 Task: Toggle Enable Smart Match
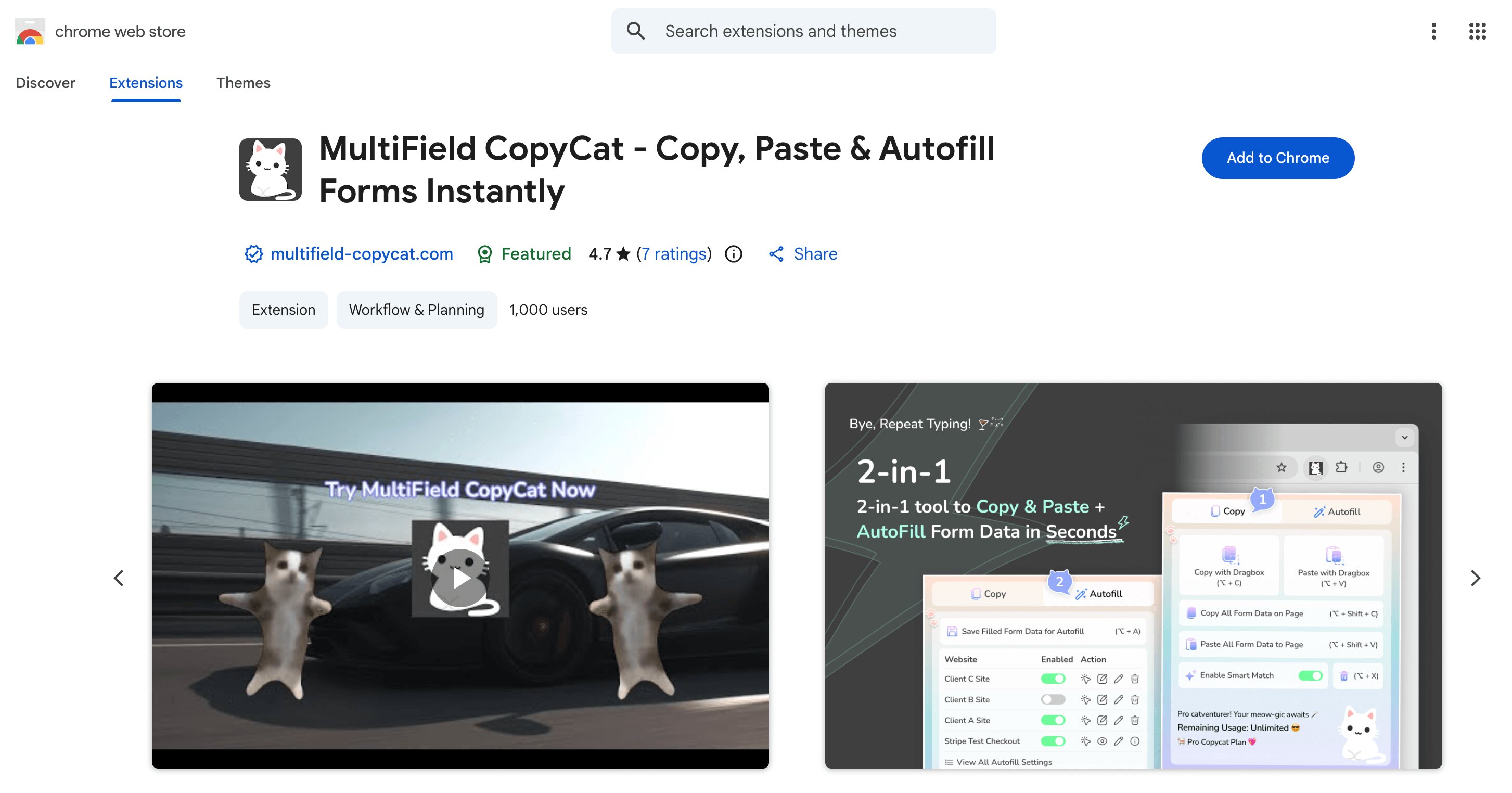[x=1311, y=675]
